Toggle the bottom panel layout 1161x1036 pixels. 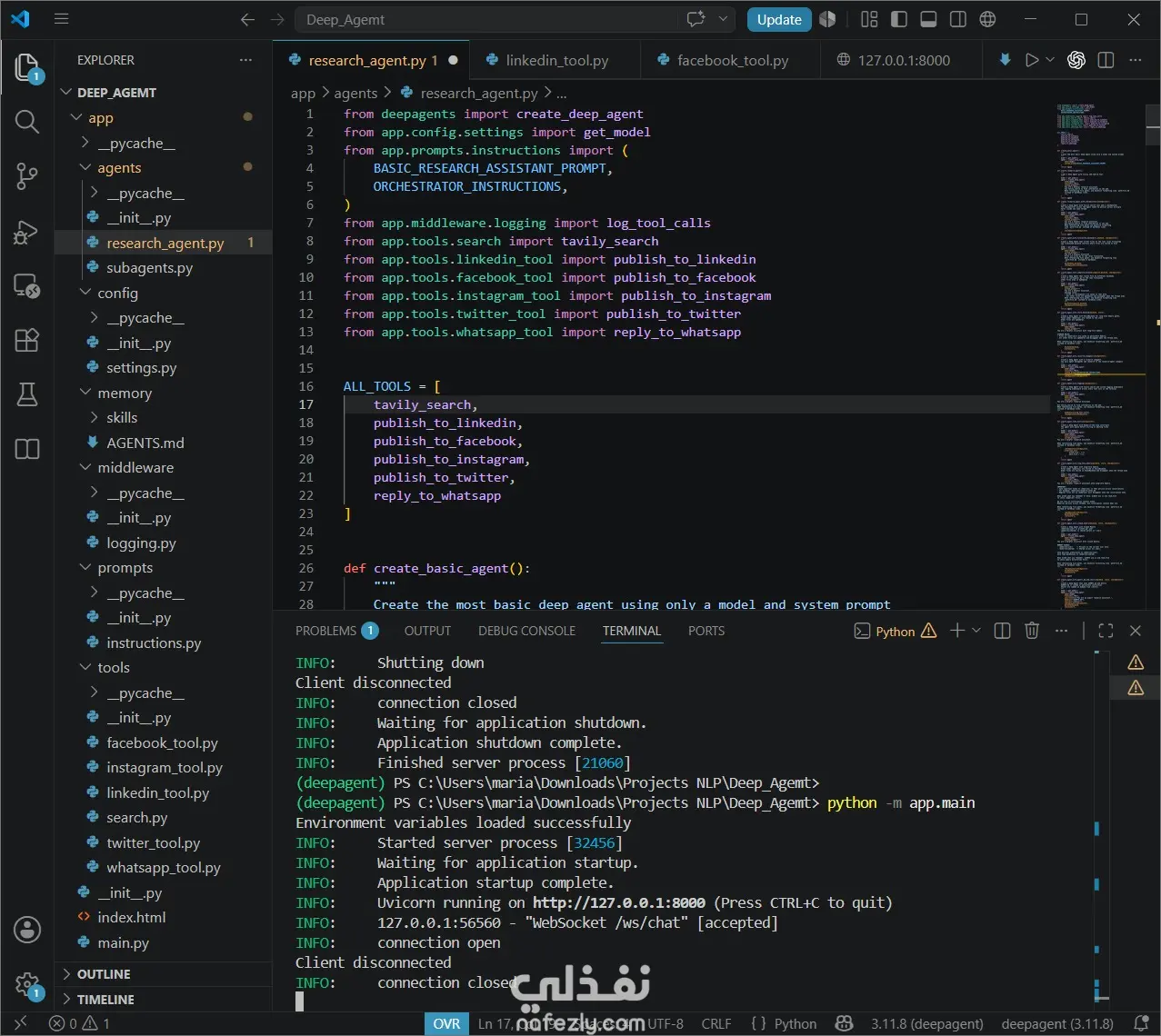[928, 19]
